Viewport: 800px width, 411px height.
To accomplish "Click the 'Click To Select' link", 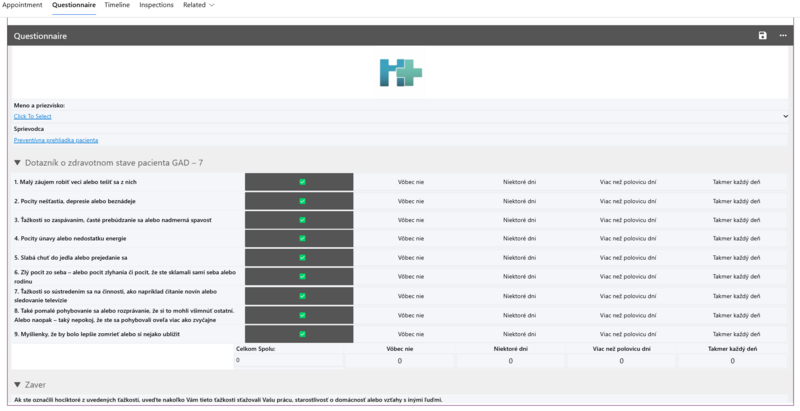I will (x=33, y=116).
